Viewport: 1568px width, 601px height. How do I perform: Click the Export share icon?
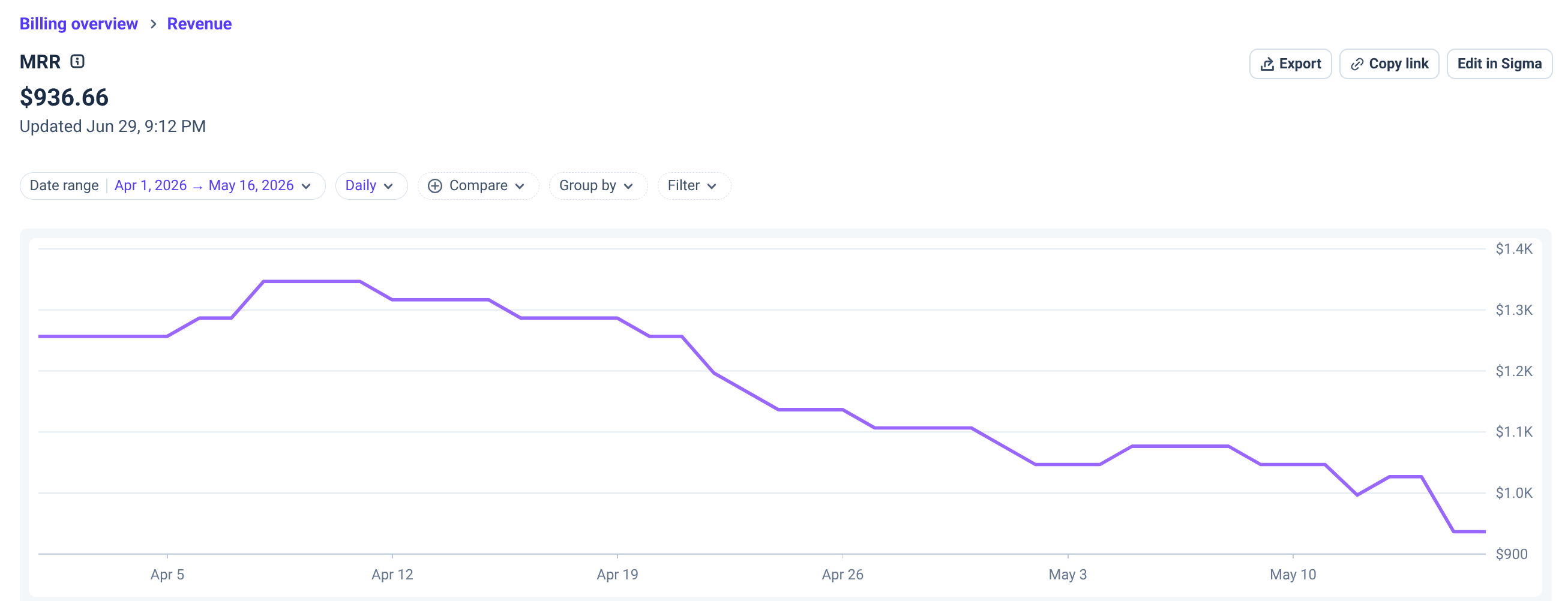(x=1267, y=64)
